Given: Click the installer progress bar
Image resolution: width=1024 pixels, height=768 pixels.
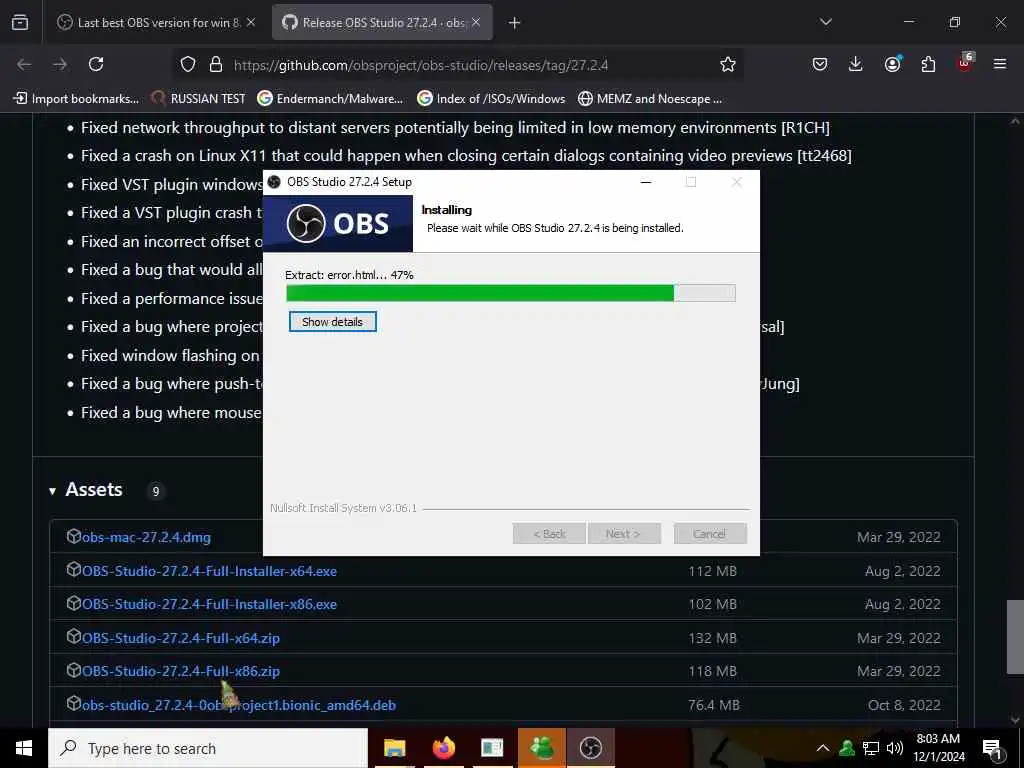Looking at the screenshot, I should [511, 293].
